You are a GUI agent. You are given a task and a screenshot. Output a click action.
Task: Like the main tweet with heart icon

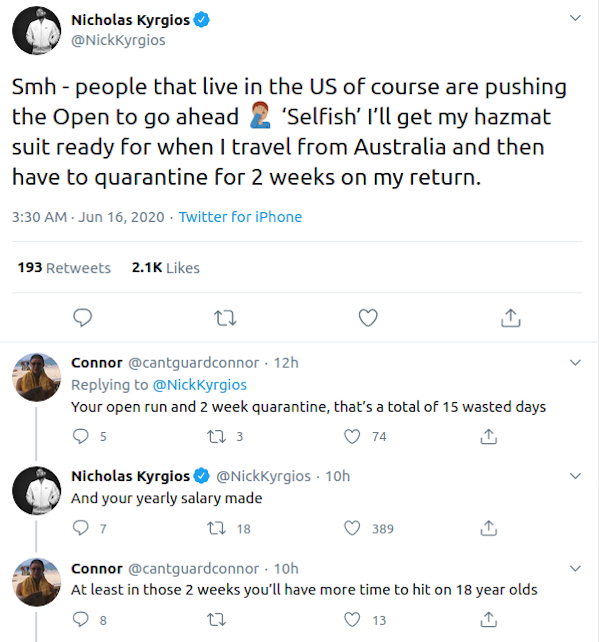(x=368, y=318)
